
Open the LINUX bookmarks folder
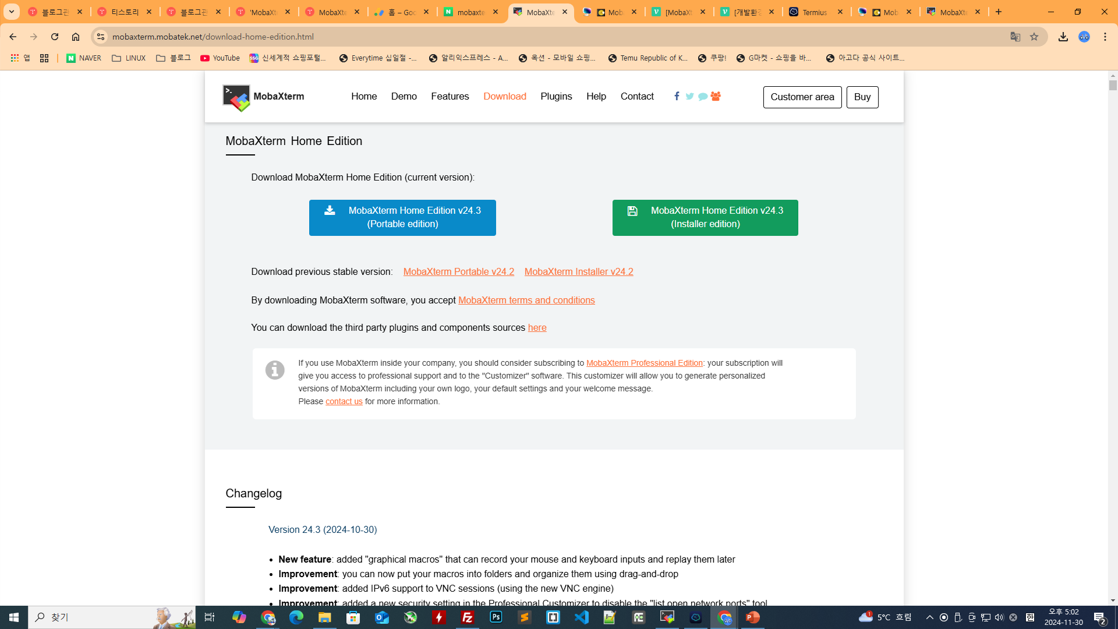pos(128,58)
